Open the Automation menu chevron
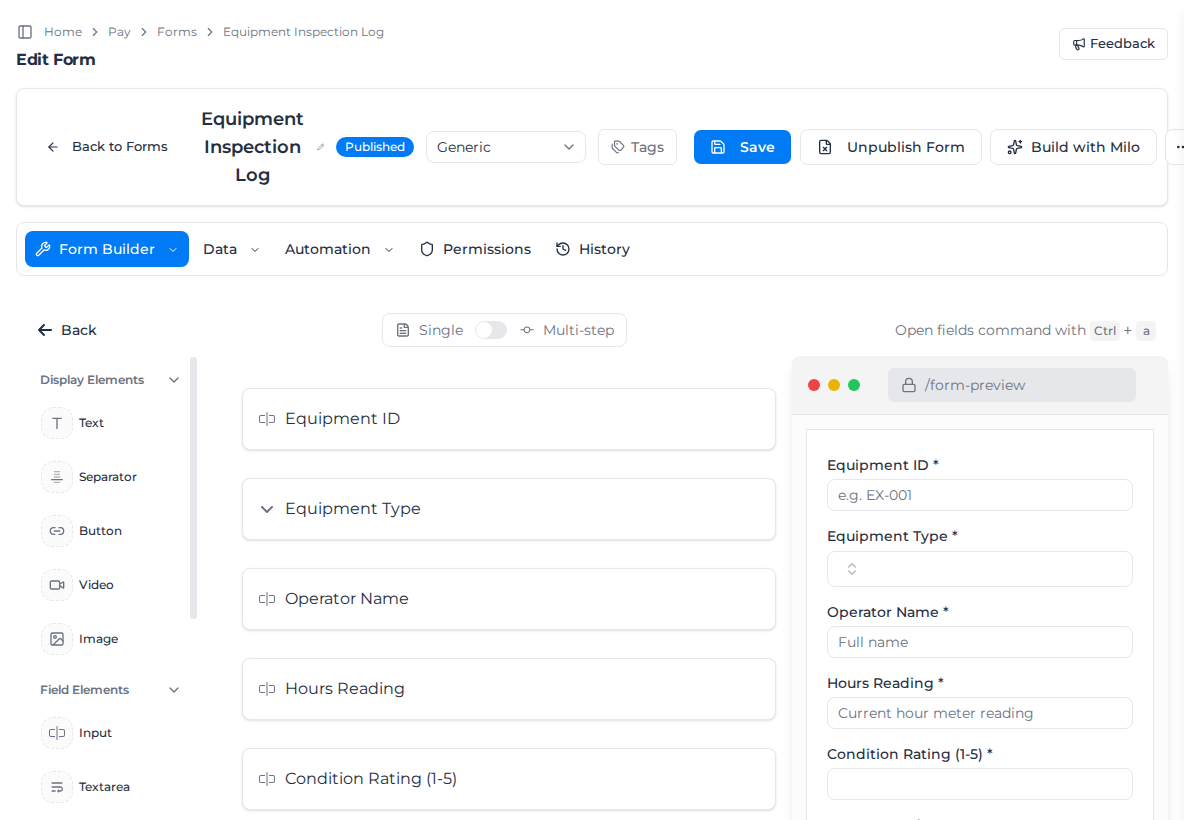This screenshot has width=1184, height=820. tap(389, 250)
